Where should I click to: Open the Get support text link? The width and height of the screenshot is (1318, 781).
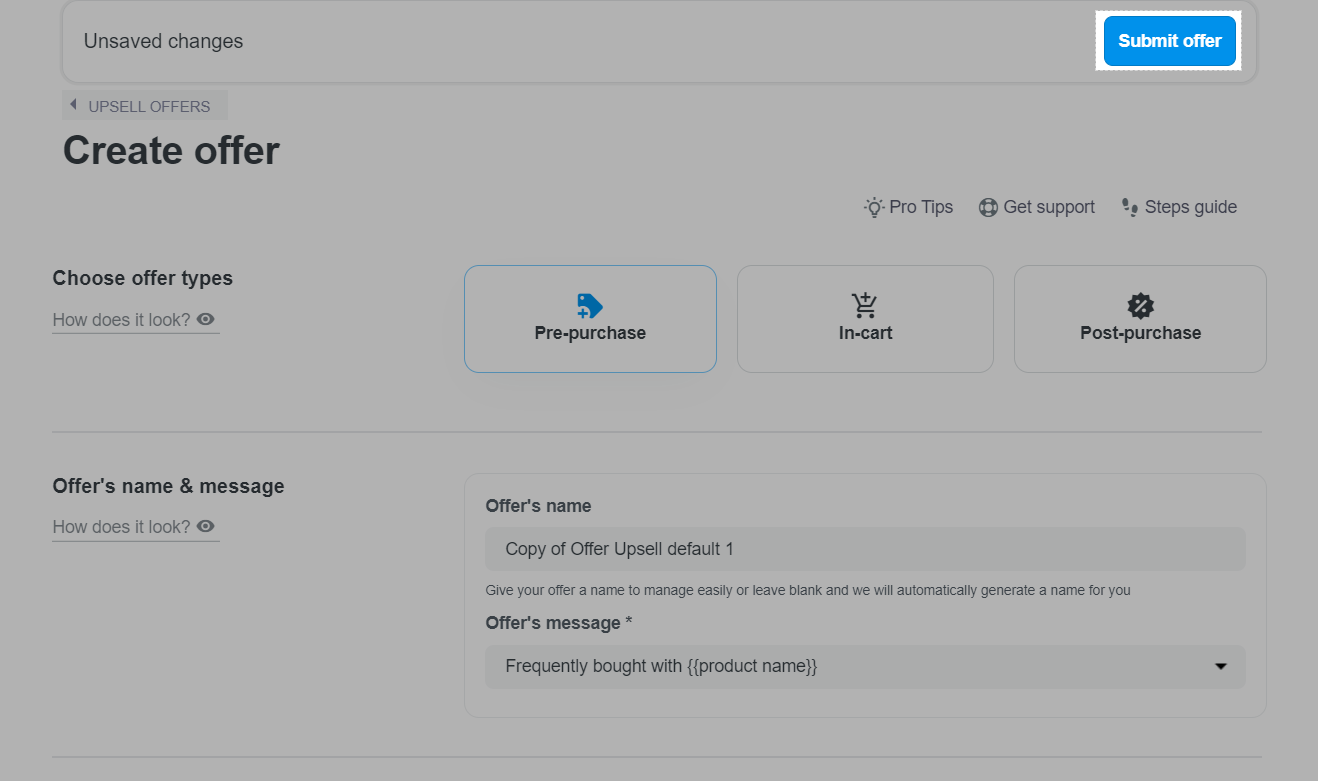(x=1048, y=207)
